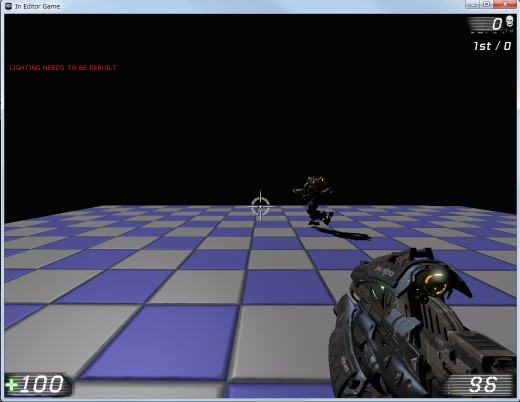Viewport: 520px width, 402px height.
Task: Close the In Editor Game window
Action: tap(505, 4)
